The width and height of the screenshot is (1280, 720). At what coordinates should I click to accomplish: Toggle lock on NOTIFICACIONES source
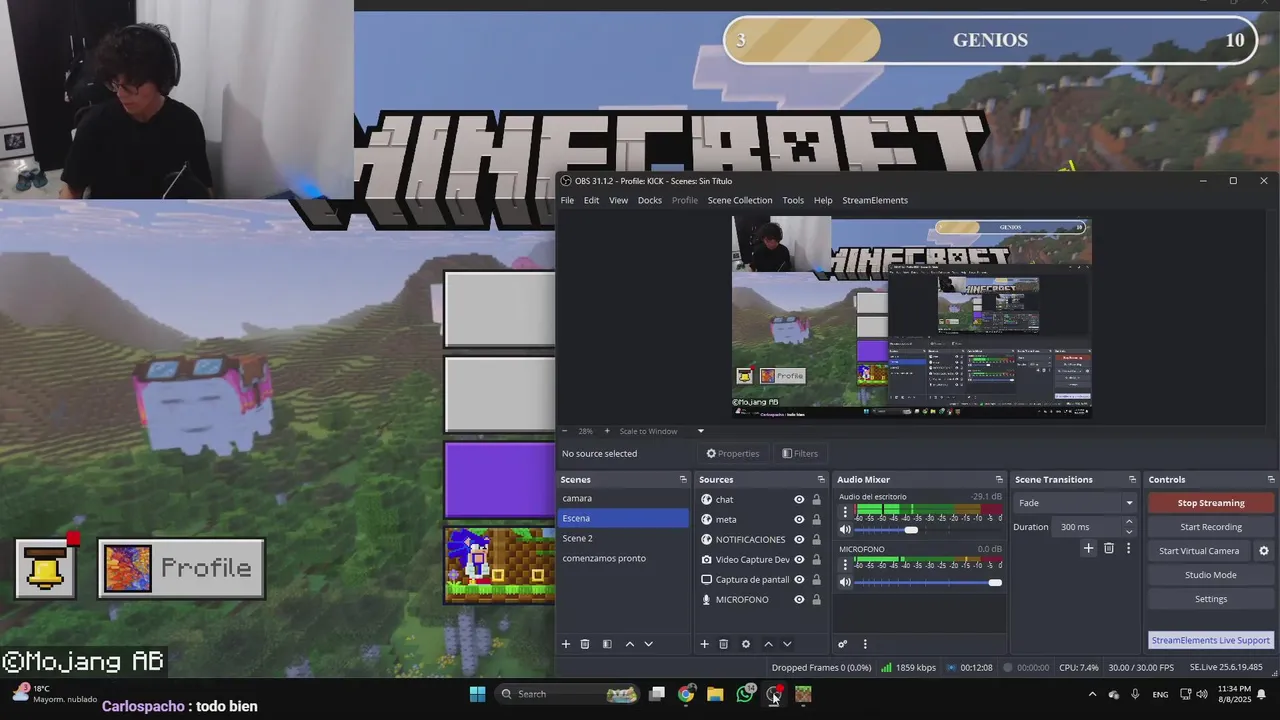click(816, 539)
